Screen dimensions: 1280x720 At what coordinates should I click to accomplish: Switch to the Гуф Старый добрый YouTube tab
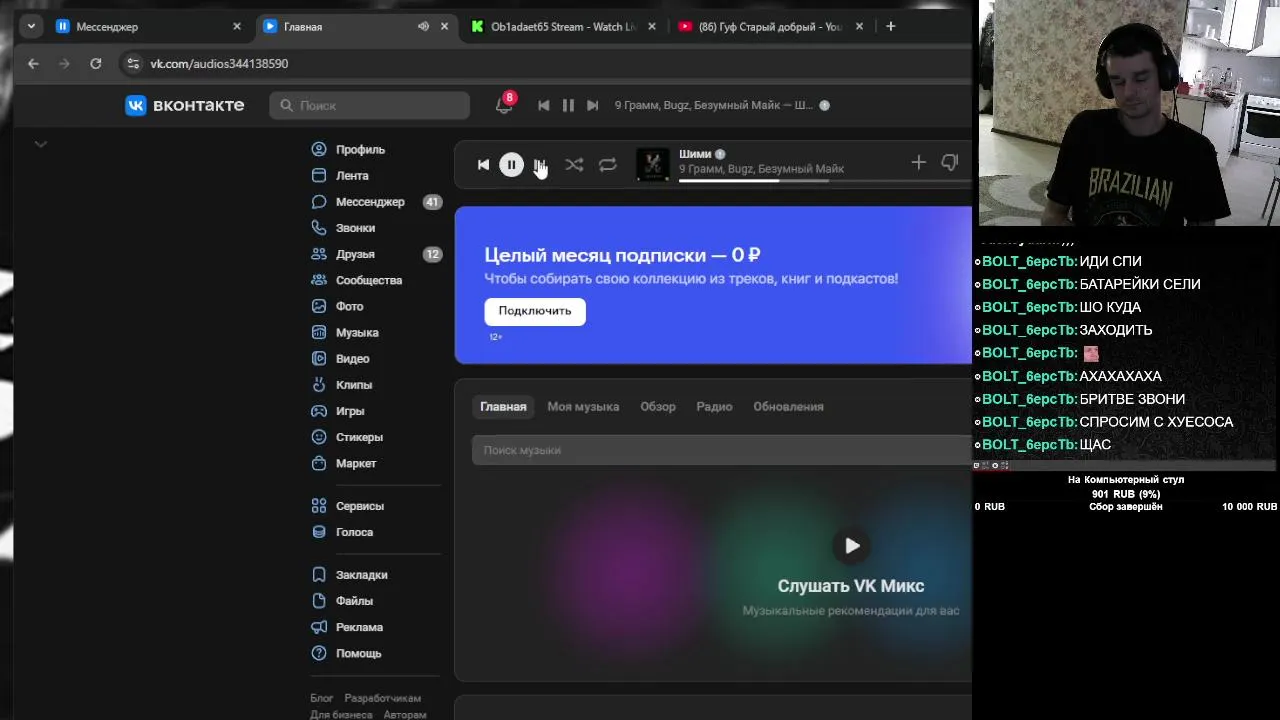[x=770, y=27]
